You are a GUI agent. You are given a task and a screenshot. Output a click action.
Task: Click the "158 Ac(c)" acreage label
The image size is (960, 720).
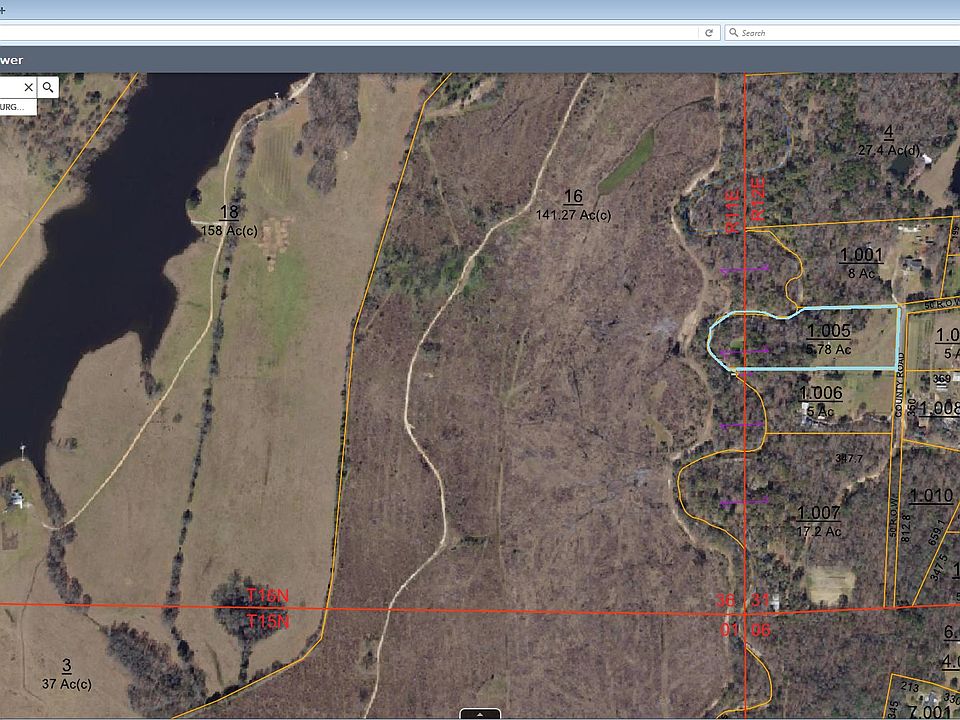tap(229, 231)
